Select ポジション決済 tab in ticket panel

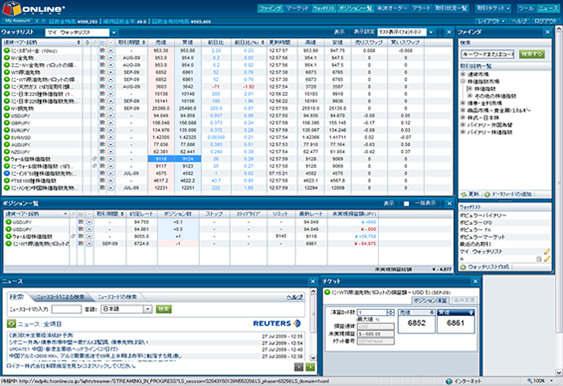[x=430, y=300]
